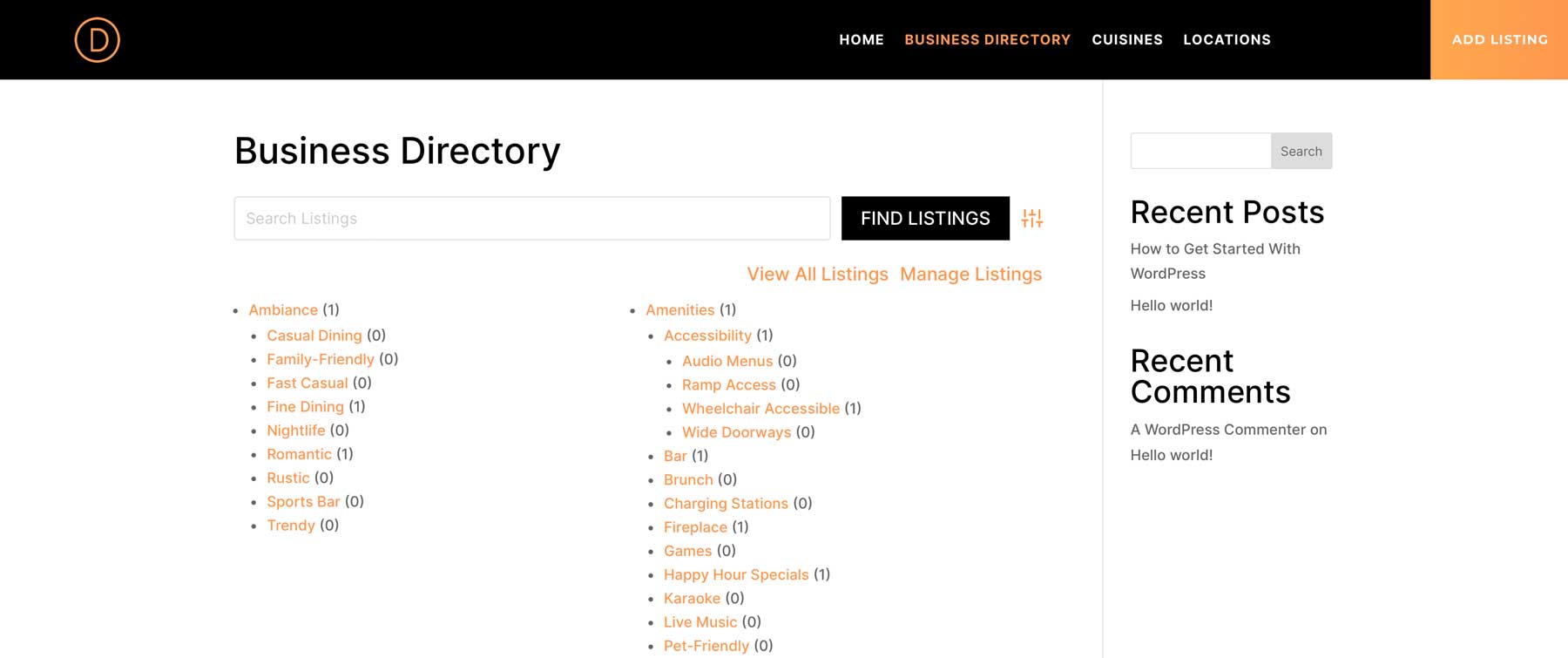Viewport: 1568px width, 658px height.
Task: Click the Hello world! recent post link
Action: click(x=1171, y=305)
